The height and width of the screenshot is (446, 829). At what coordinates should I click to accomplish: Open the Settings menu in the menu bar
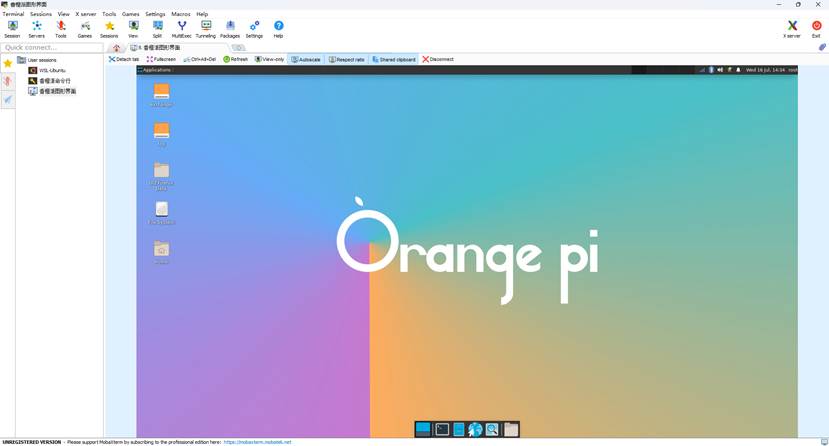(x=155, y=14)
